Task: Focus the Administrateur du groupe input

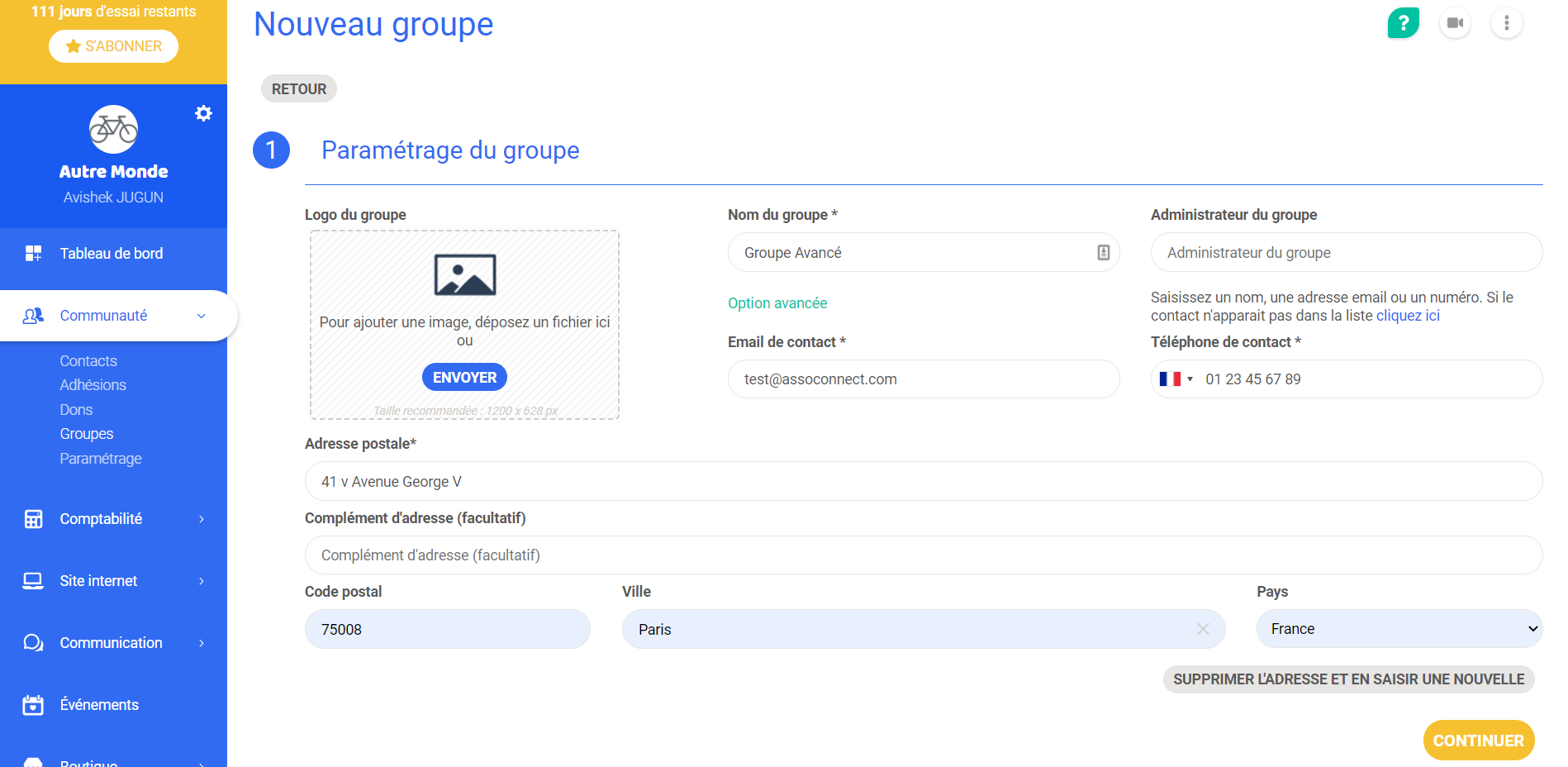Action: tap(1347, 253)
